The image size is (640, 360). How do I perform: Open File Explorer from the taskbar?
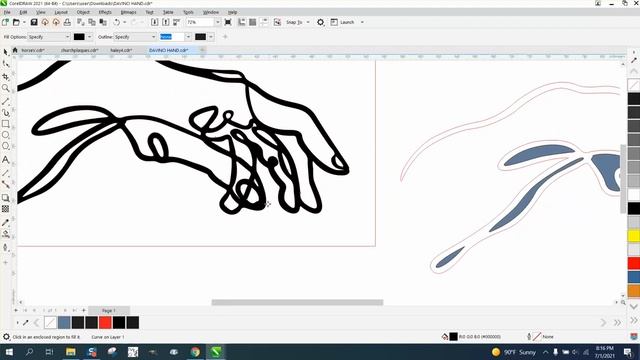point(71,352)
